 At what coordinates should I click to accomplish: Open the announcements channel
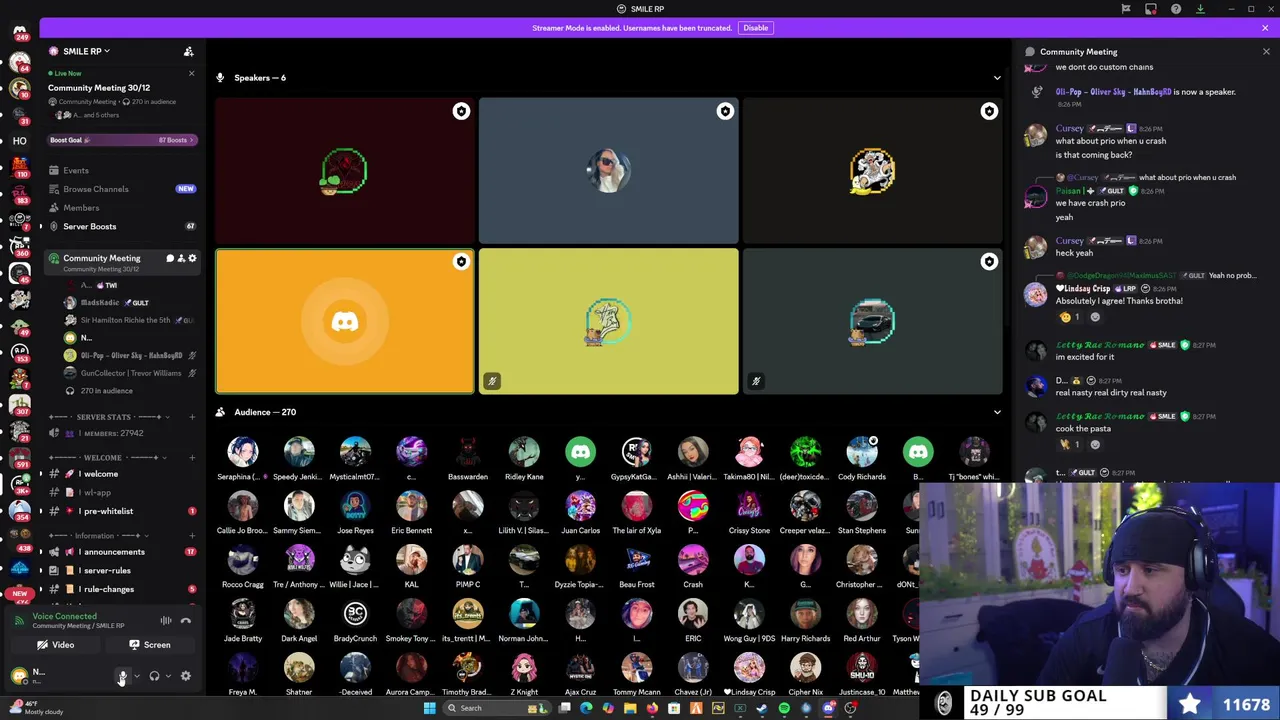point(120,552)
